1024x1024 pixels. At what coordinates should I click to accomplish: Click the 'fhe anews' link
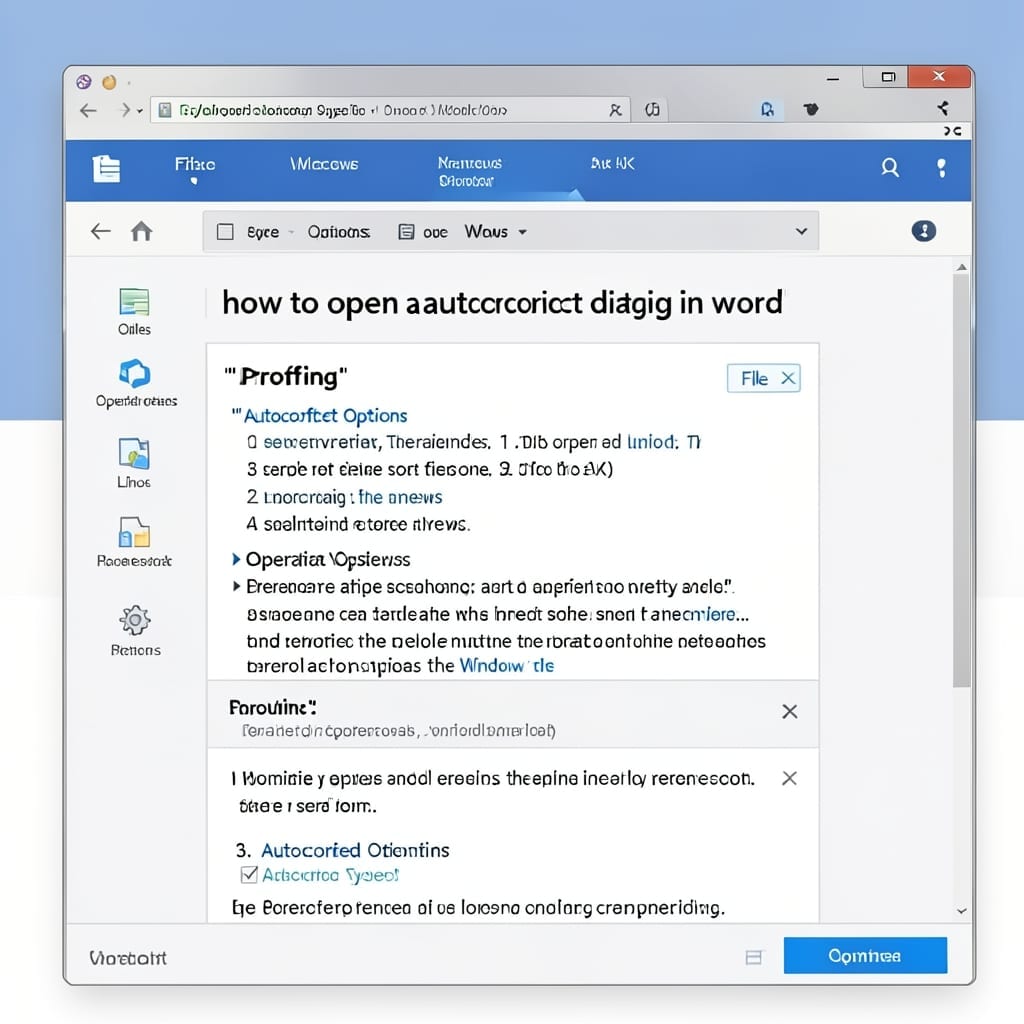pyautogui.click(x=400, y=498)
